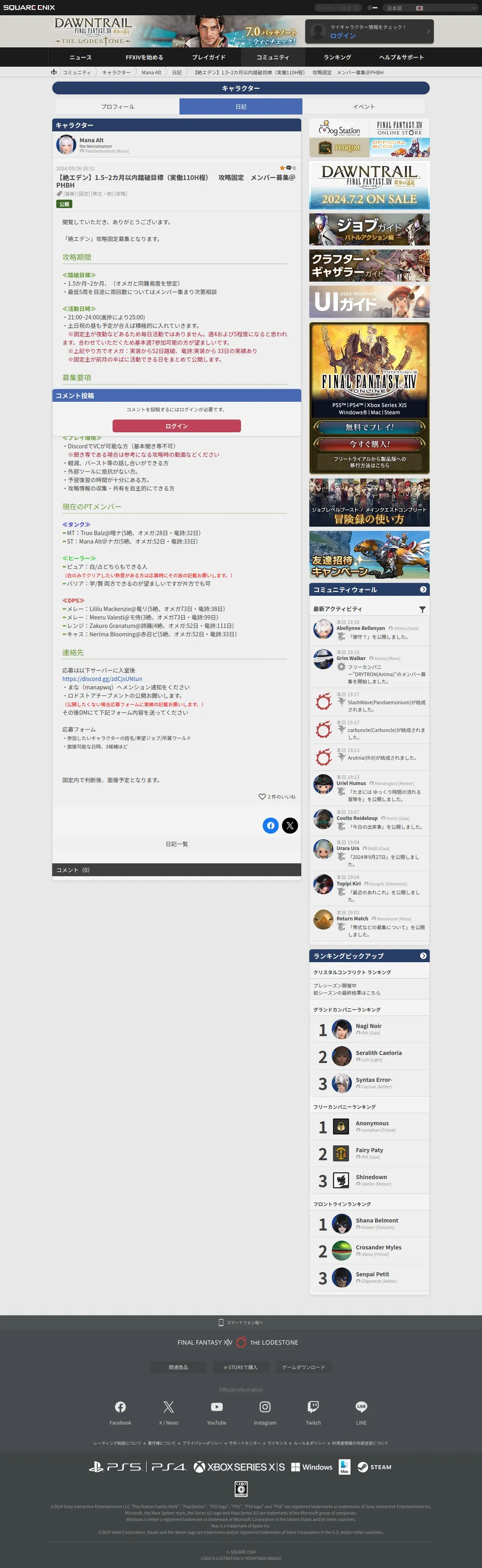Click the Lodestone home icon in breadcrumb
The height and width of the screenshot is (1568, 482).
(54, 72)
